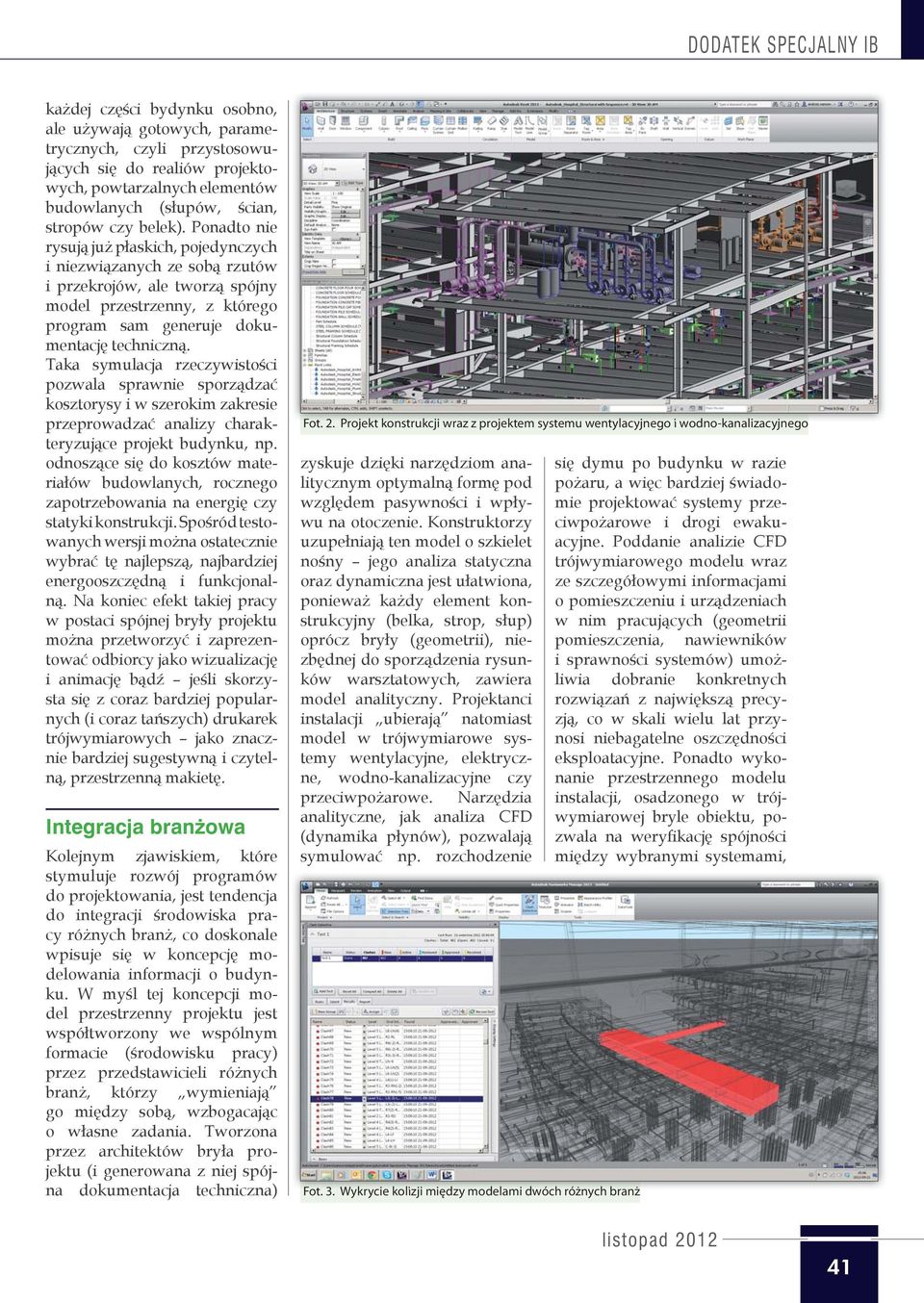Viewport: 924px width, 1303px height.
Task: Click Refresh in Navisworks Home ribbon
Action: pos(329,898)
